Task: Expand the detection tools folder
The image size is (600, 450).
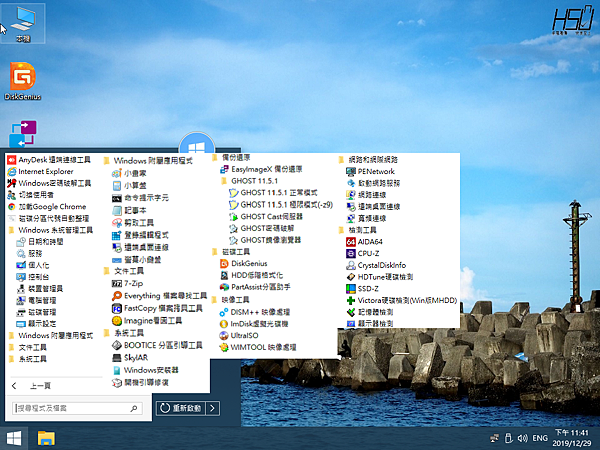Action: 358,230
